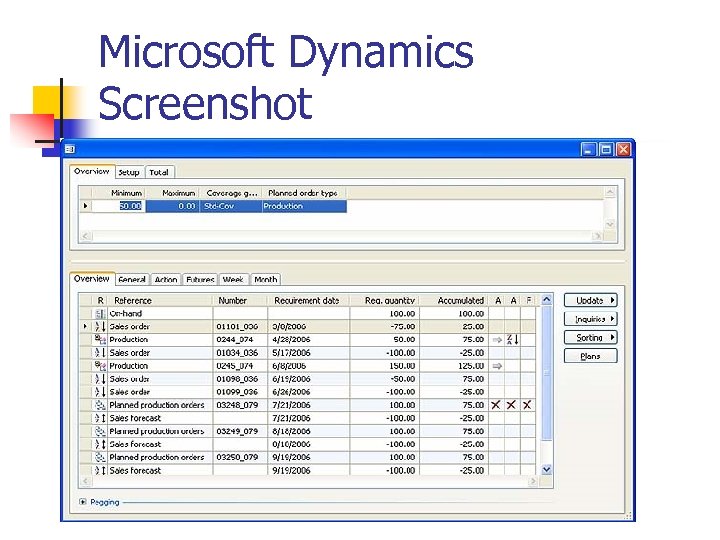The width and height of the screenshot is (720, 540).
Task: Click the Maximum field value 0.00
Action: click(x=173, y=206)
